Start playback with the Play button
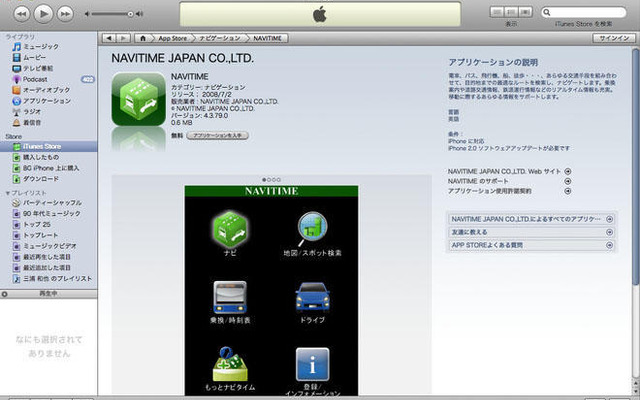 [43, 14]
